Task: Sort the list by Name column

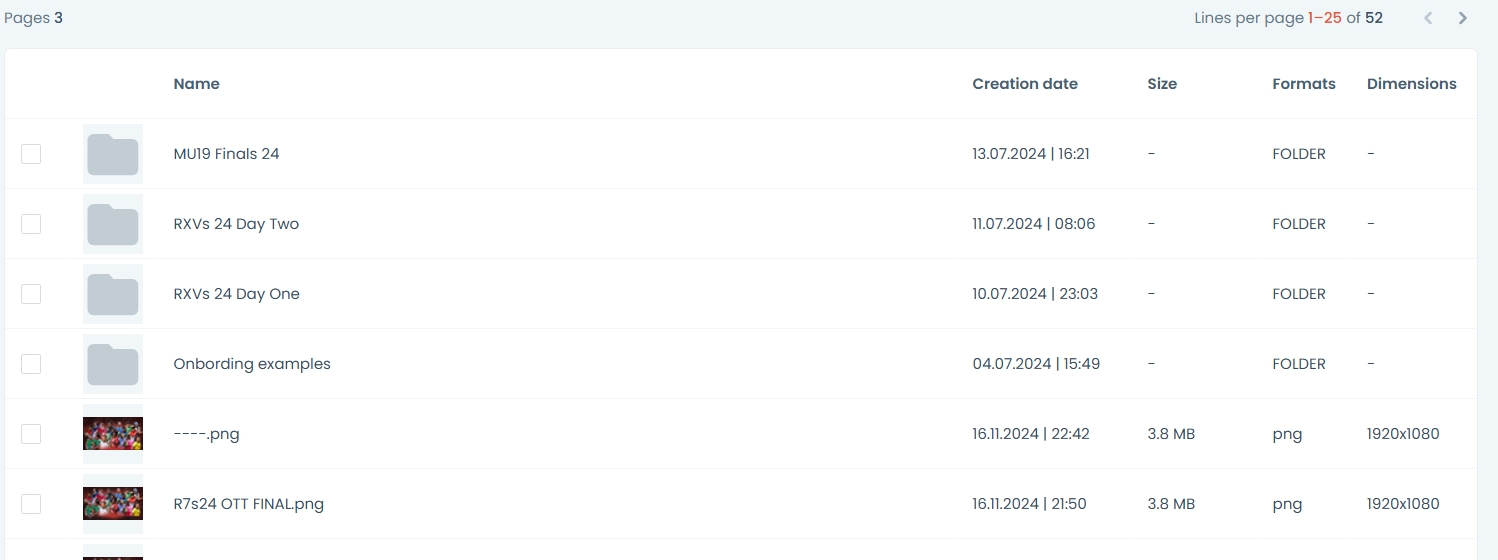Action: [196, 84]
